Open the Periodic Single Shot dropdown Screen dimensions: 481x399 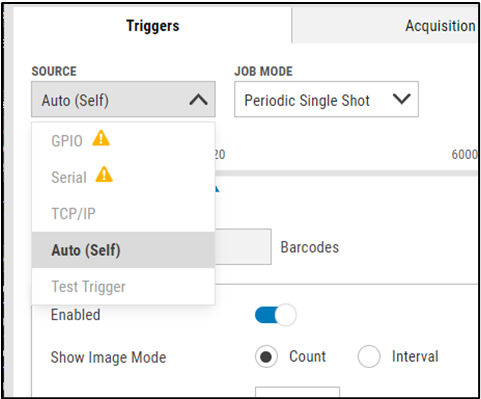point(326,99)
